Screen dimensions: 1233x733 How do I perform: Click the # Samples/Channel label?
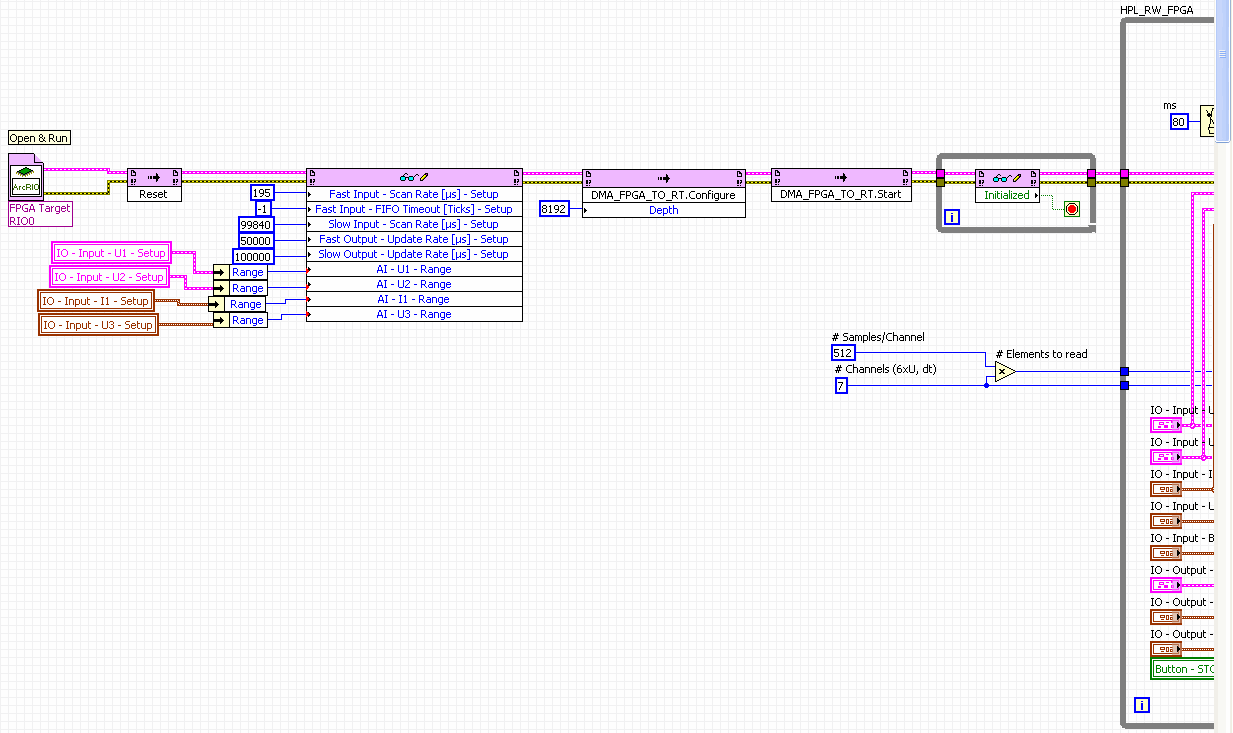point(878,338)
